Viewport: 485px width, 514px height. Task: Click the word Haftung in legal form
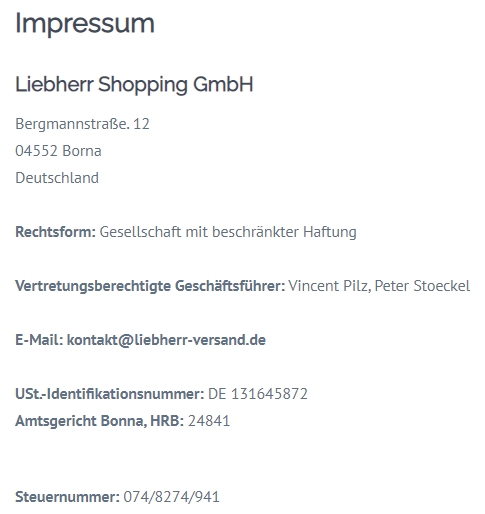click(x=330, y=232)
